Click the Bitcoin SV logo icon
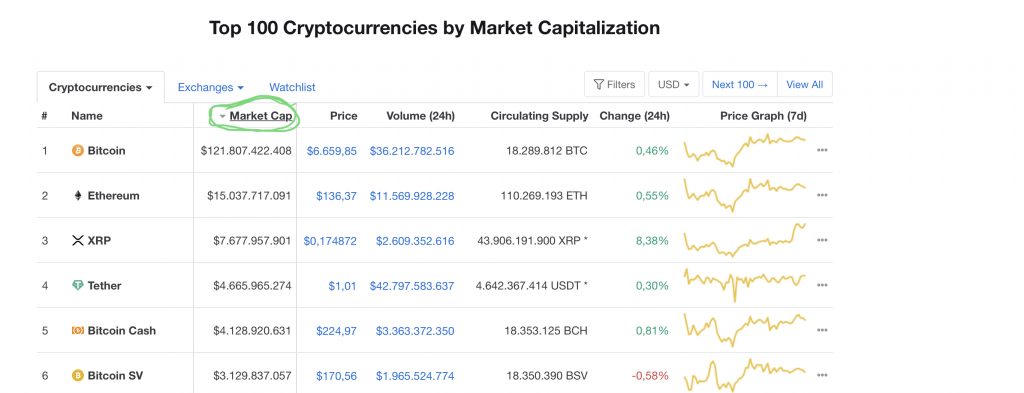1024x393 pixels. click(x=78, y=375)
